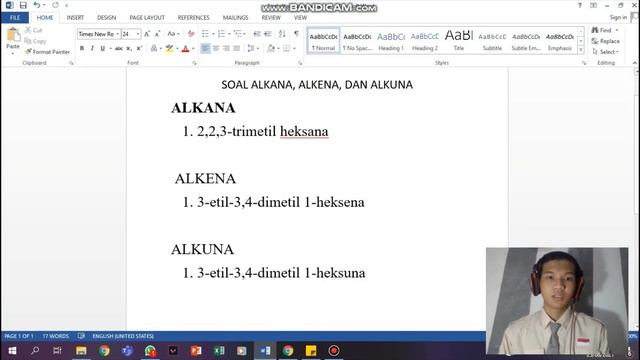
Task: Open font size dropdown showing 24
Action: (x=138, y=34)
